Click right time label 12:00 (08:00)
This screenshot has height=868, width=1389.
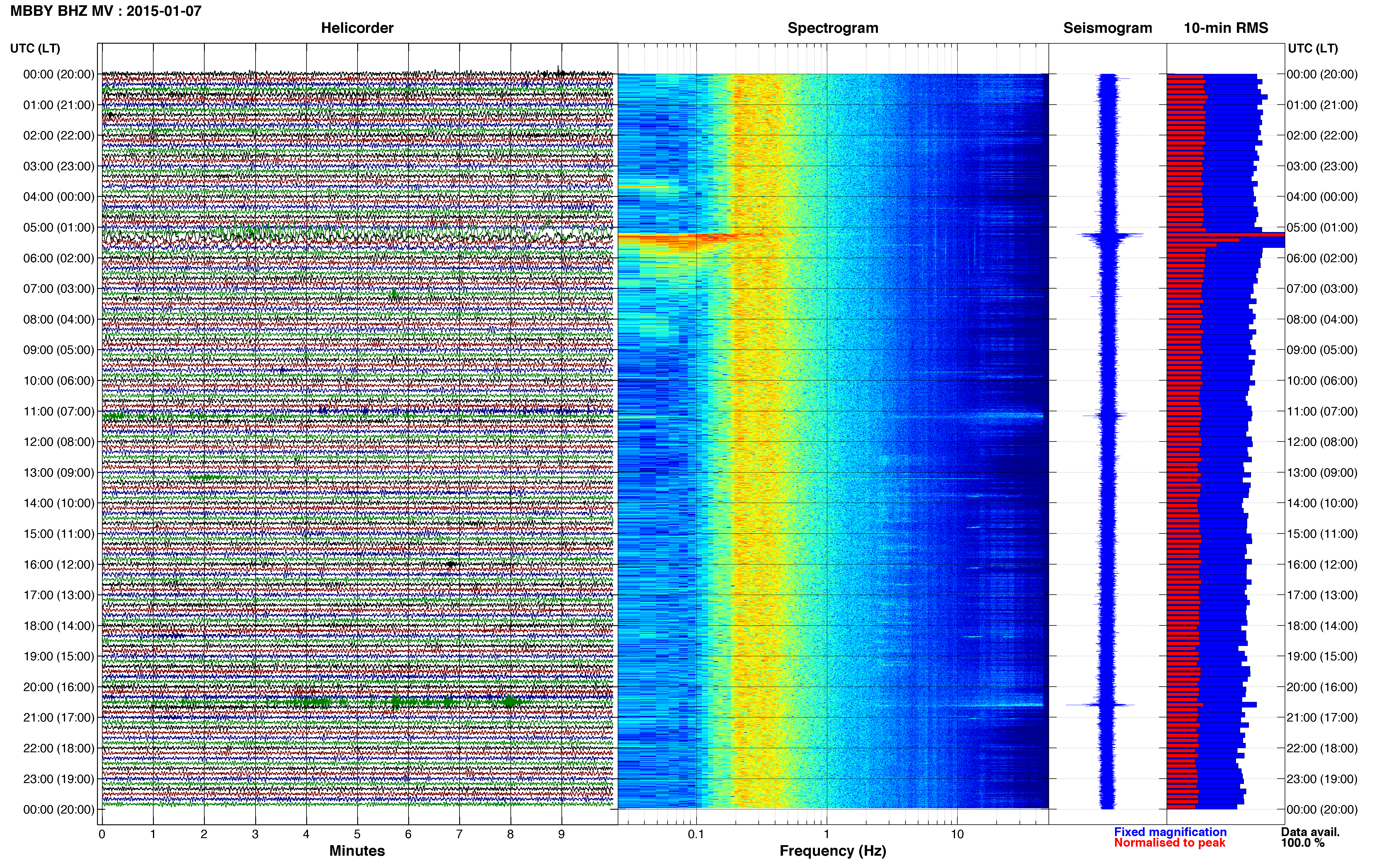coord(1322,441)
